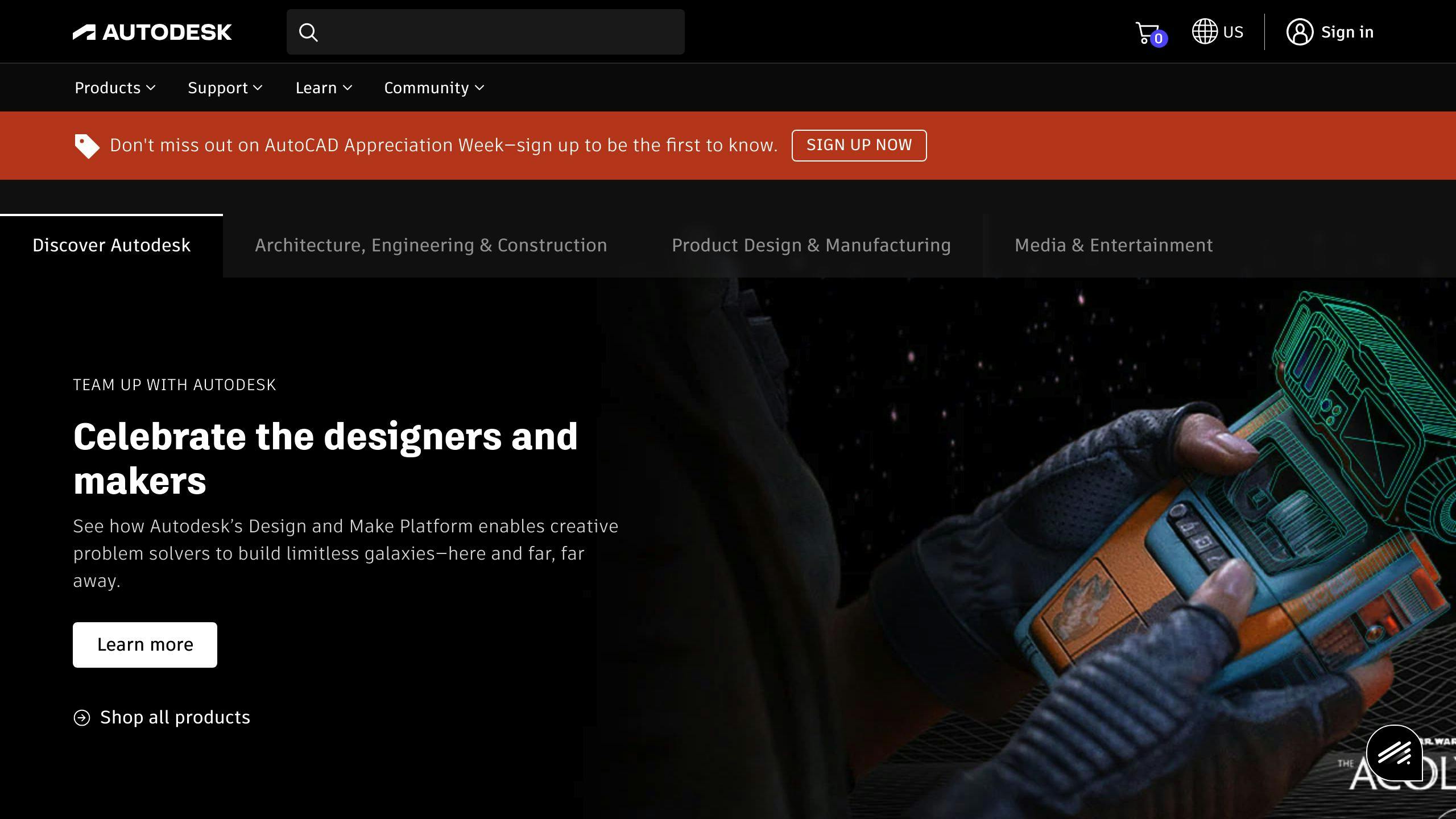Click the tag icon in the promo banner

point(86,145)
